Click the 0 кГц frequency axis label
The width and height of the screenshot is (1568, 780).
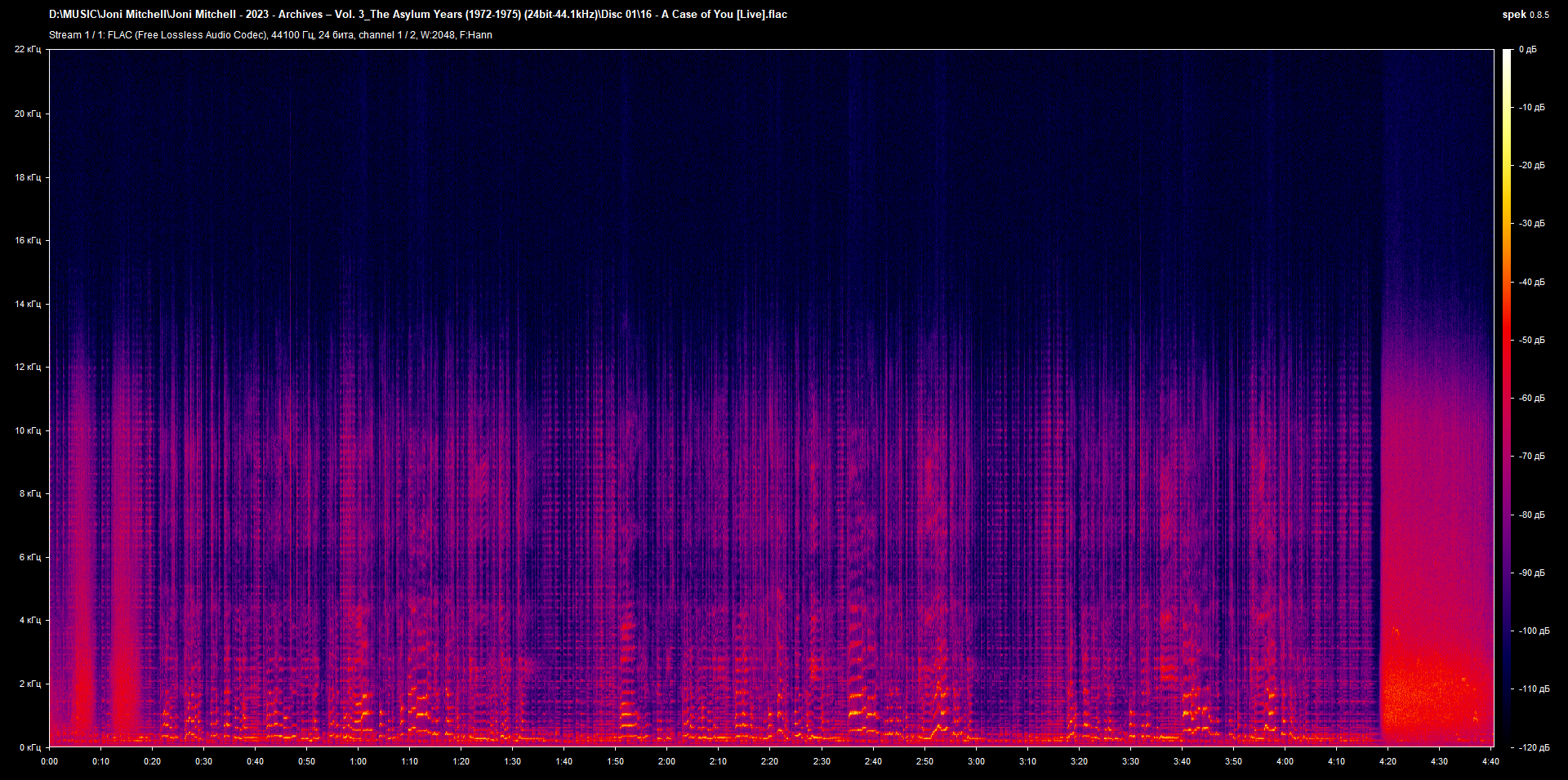[31, 747]
